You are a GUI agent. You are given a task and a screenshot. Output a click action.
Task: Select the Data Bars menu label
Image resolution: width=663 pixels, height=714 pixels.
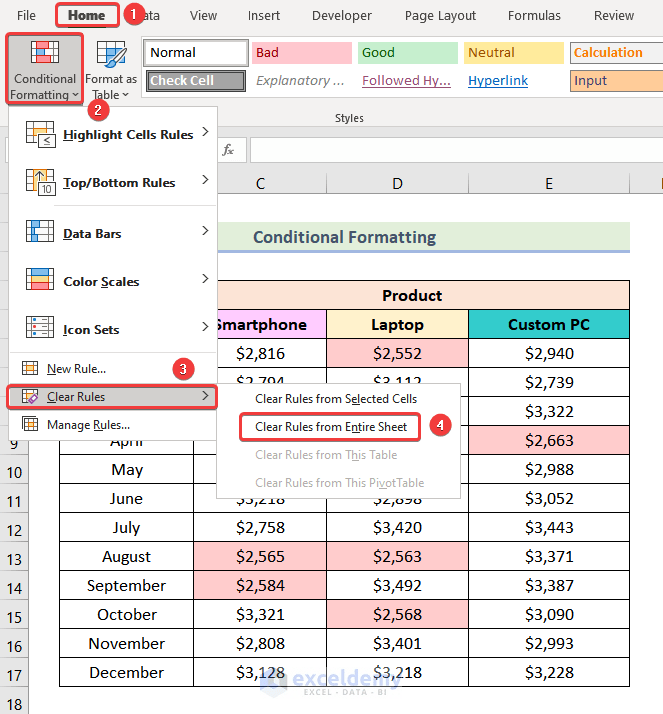[x=92, y=234]
